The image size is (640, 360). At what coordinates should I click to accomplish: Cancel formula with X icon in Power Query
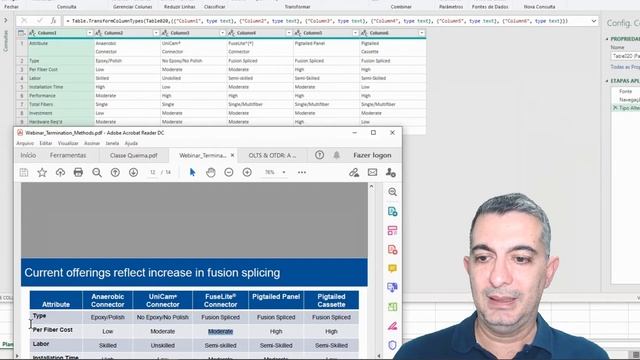point(24,20)
